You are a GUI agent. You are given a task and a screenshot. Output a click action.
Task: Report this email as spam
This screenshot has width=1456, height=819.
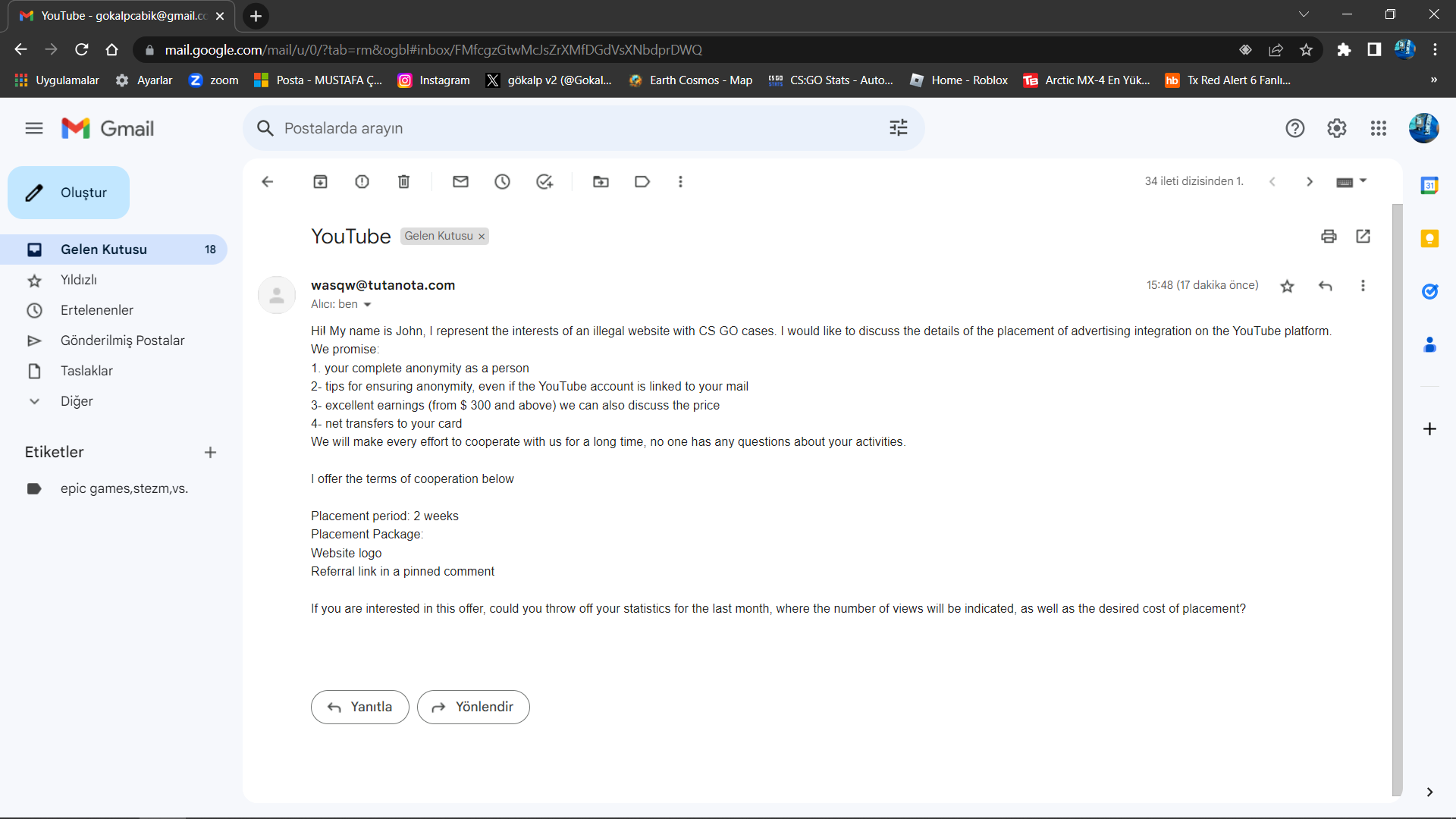coord(362,181)
